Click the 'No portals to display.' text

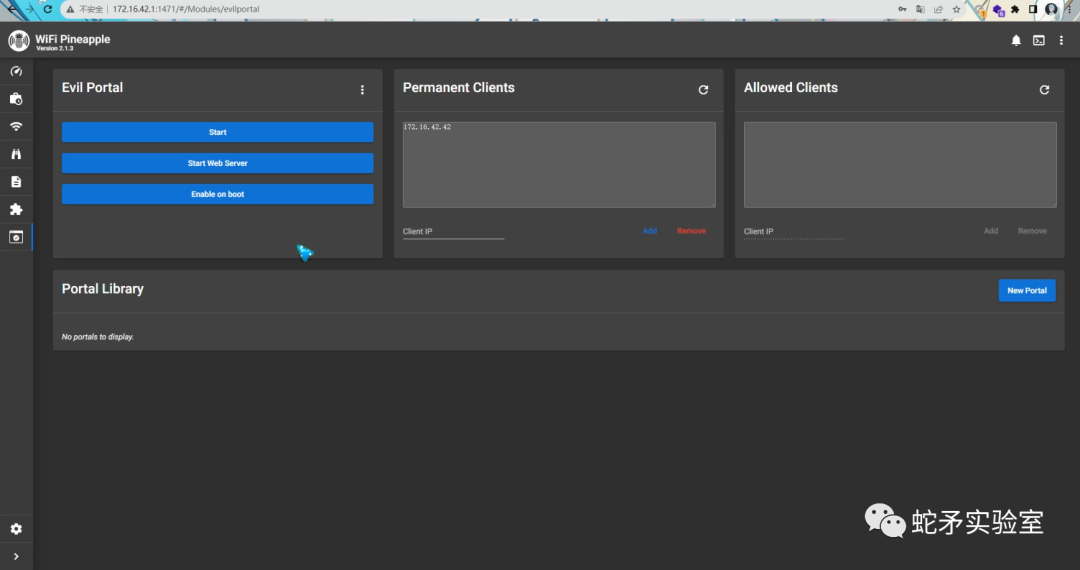[98, 337]
